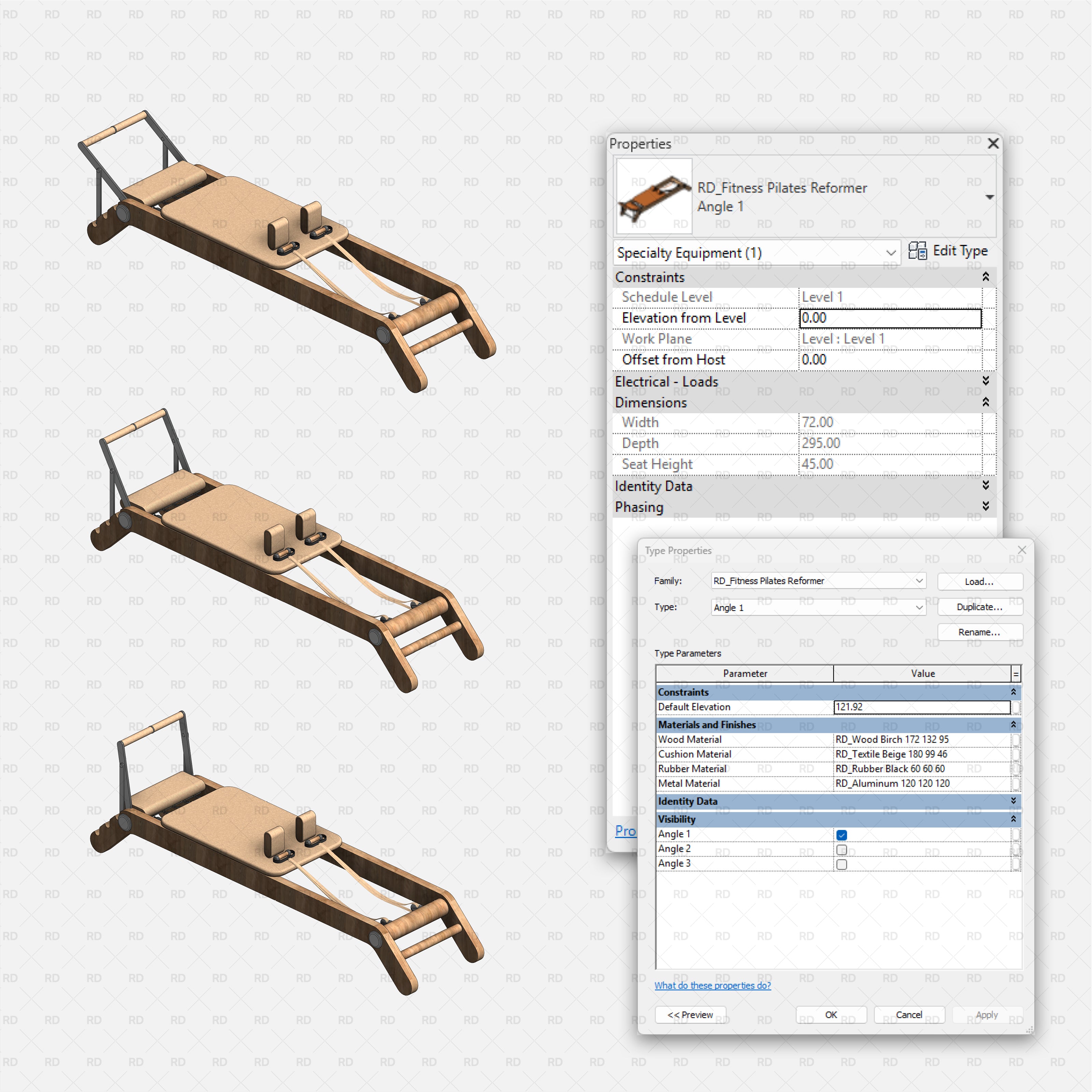Click the Edit Type icon

(919, 252)
